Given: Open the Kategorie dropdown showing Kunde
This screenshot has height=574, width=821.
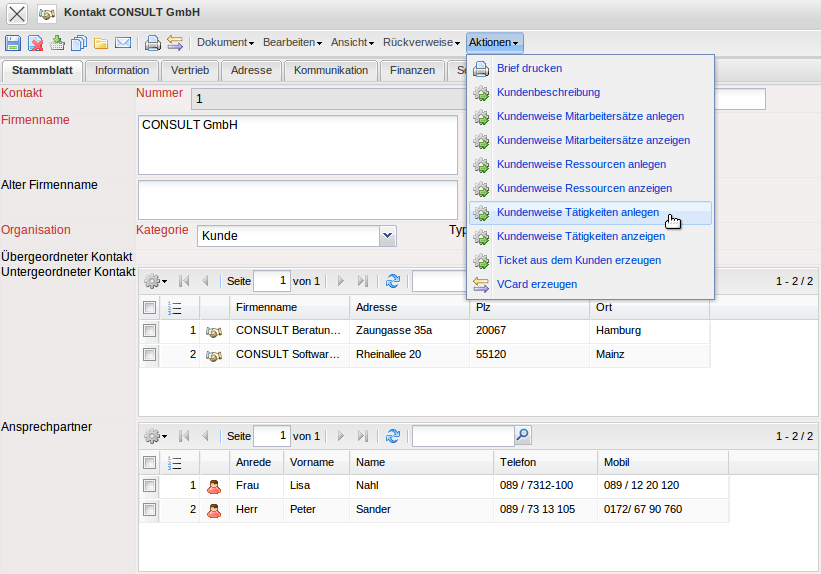Looking at the screenshot, I should pyautogui.click(x=388, y=236).
